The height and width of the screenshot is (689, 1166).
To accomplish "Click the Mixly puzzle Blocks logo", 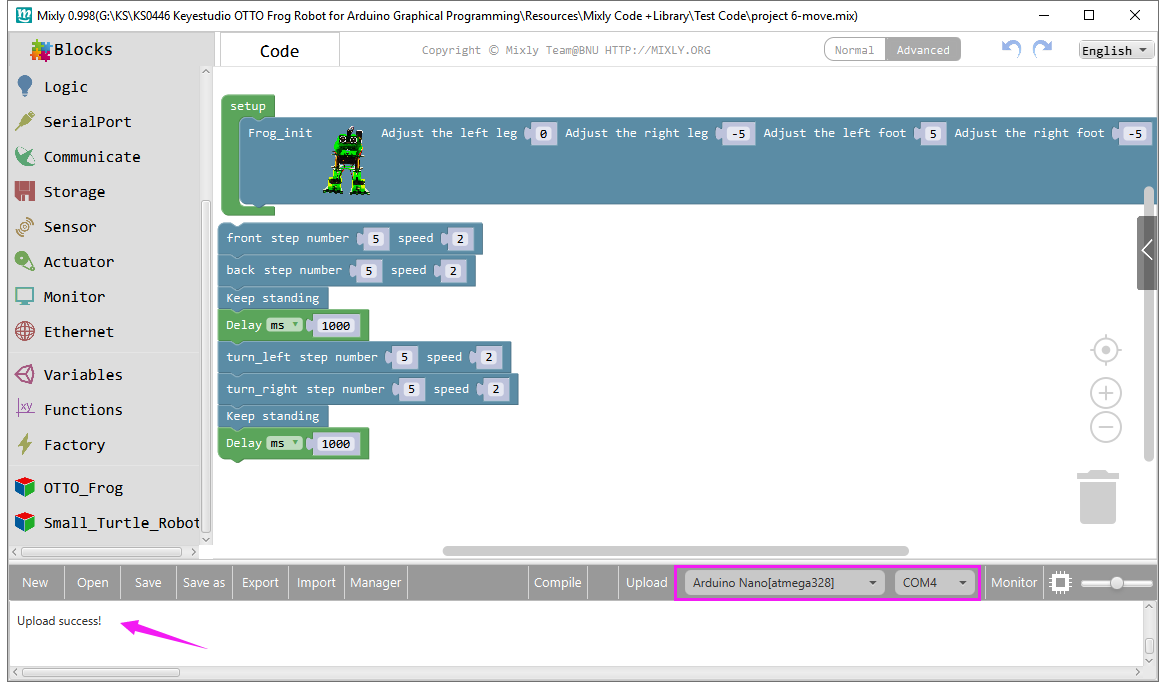I will point(40,50).
